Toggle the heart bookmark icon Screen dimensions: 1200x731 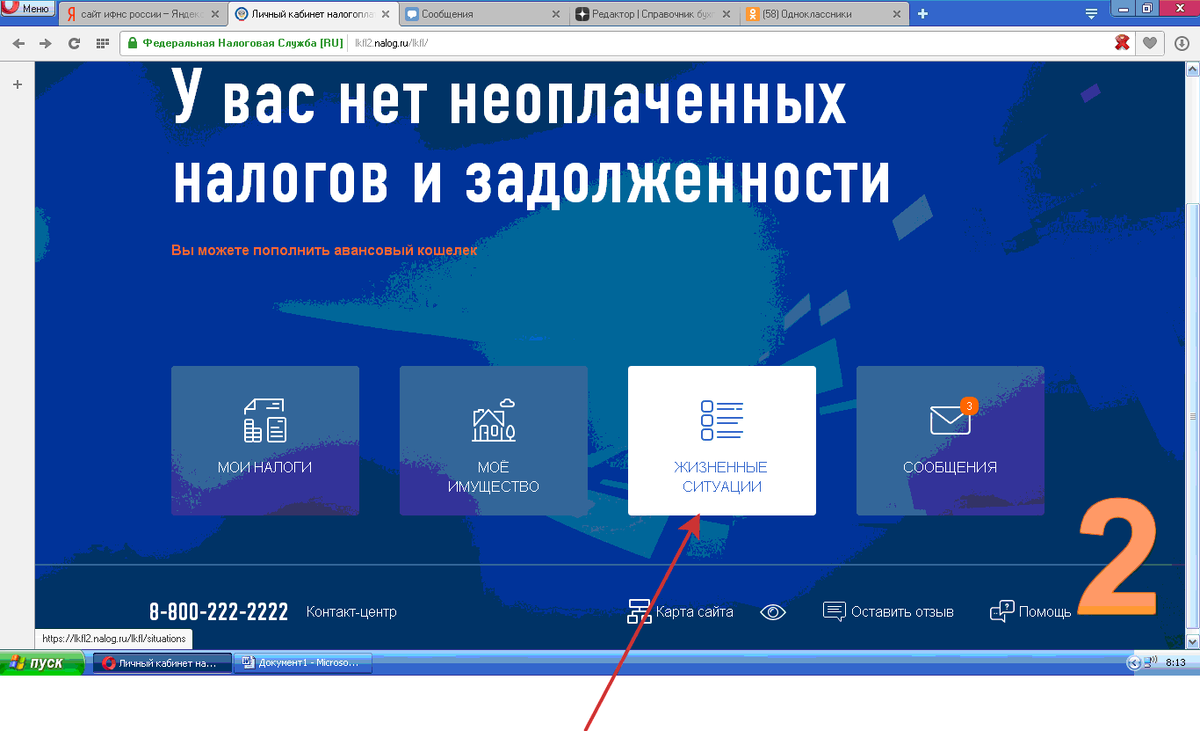(x=1150, y=43)
